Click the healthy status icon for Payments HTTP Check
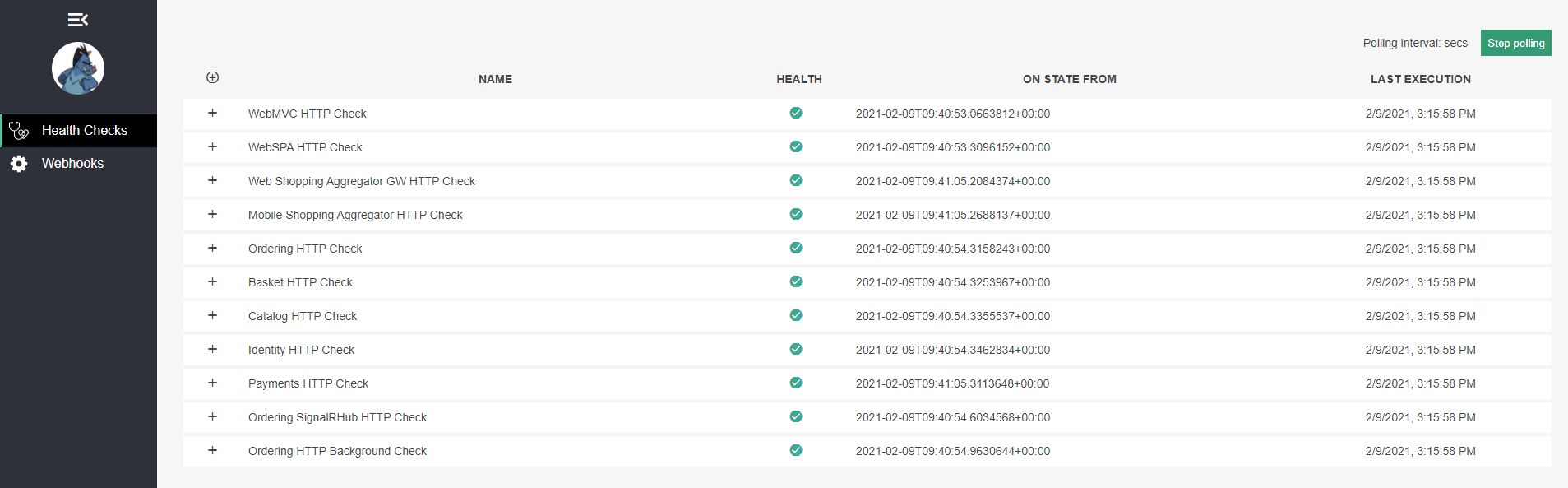Screen dimensions: 1568x488 click(796, 383)
